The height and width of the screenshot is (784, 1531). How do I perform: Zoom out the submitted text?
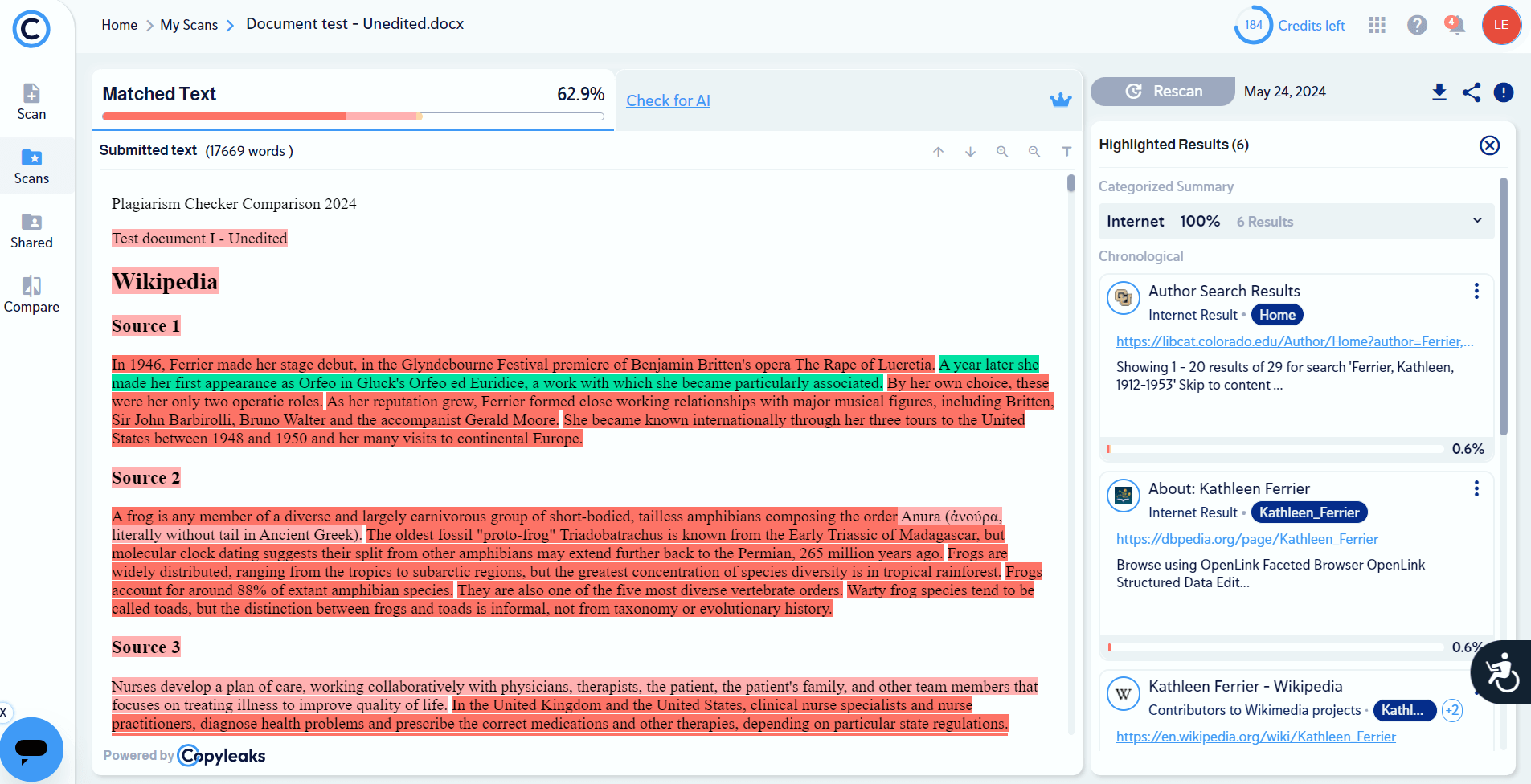click(x=1034, y=152)
